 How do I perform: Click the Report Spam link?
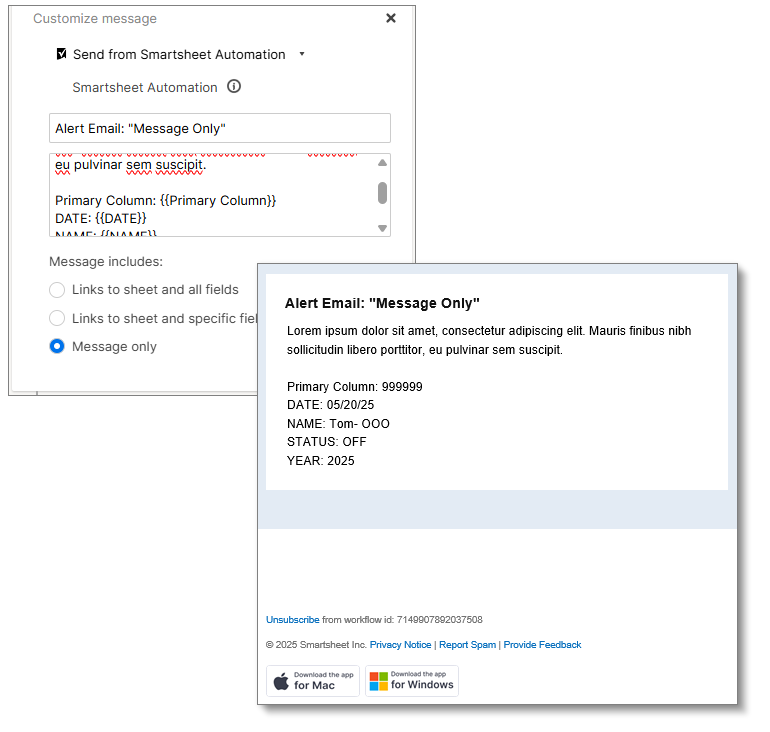point(468,645)
